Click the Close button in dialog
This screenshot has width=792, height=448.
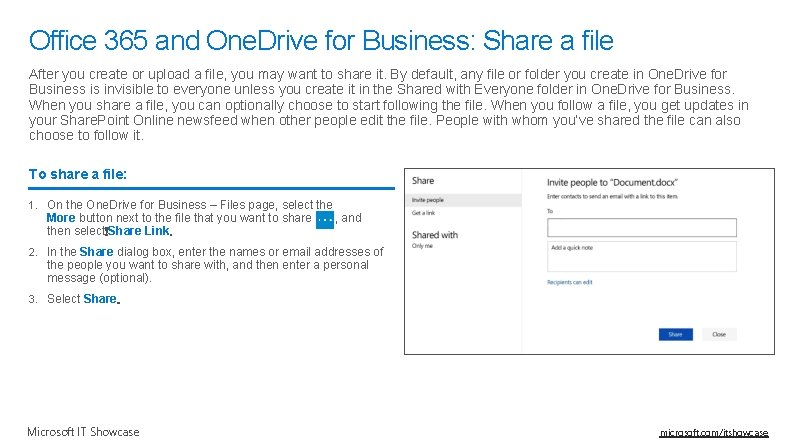719,334
